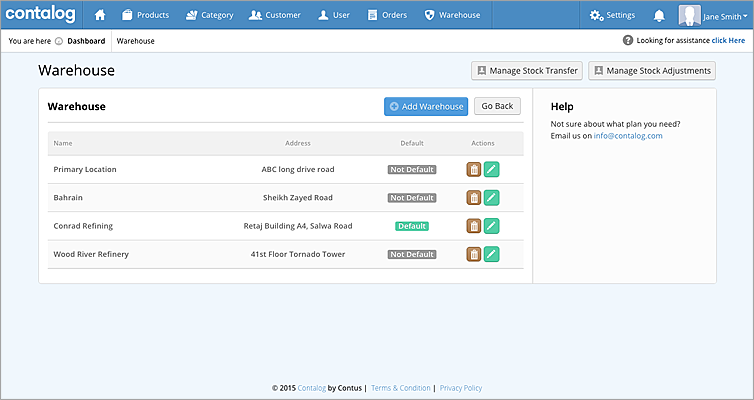
Task: Edit the Wood River Refinery warehouse
Action: (x=491, y=254)
